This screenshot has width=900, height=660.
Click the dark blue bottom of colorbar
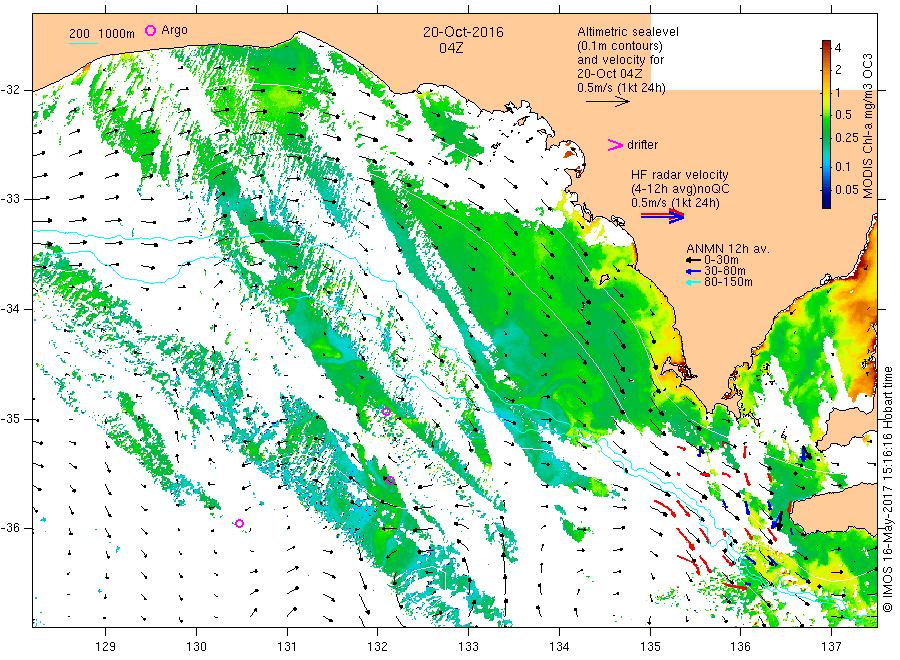point(826,202)
